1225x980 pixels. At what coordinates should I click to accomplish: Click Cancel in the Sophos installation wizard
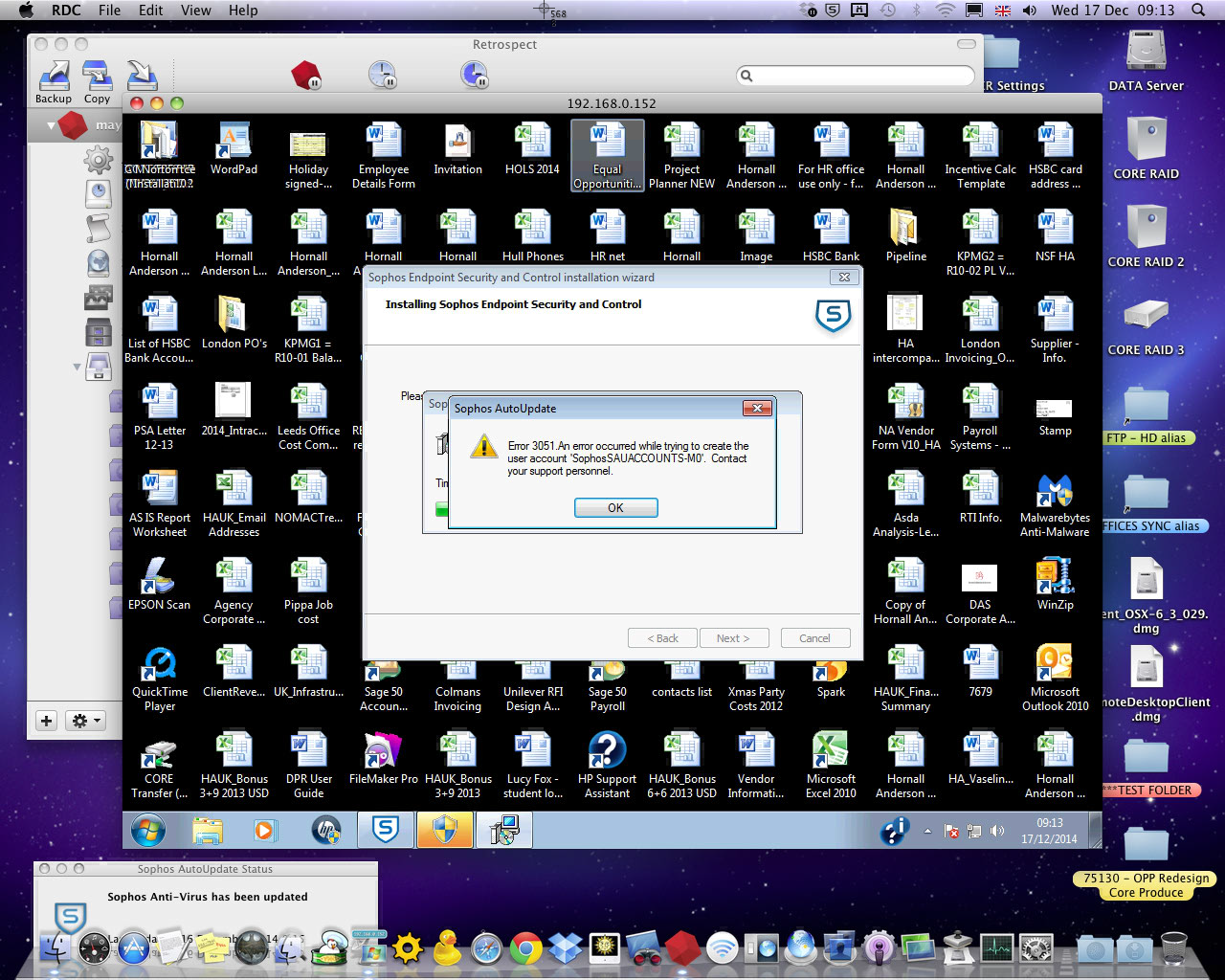point(814,638)
